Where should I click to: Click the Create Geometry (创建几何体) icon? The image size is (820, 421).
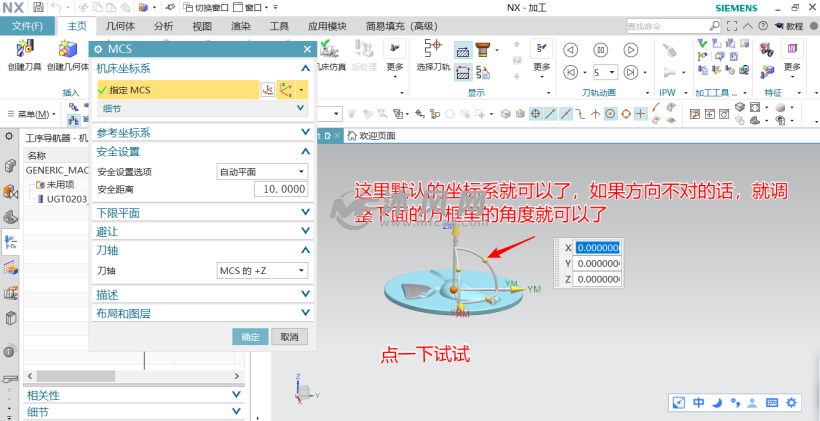point(67,50)
